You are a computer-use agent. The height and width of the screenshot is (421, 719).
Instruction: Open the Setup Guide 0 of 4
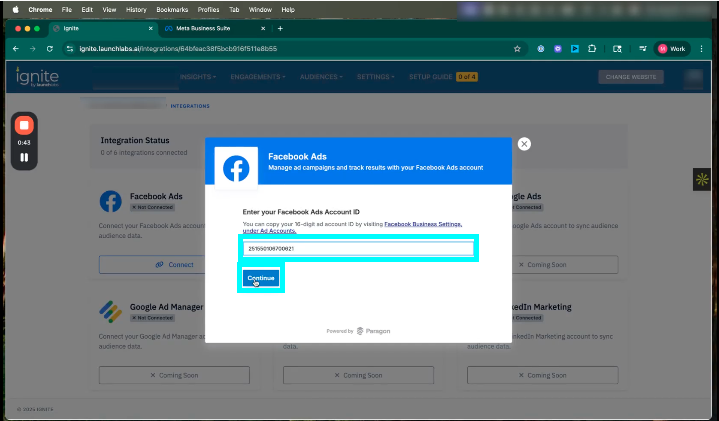click(443, 77)
